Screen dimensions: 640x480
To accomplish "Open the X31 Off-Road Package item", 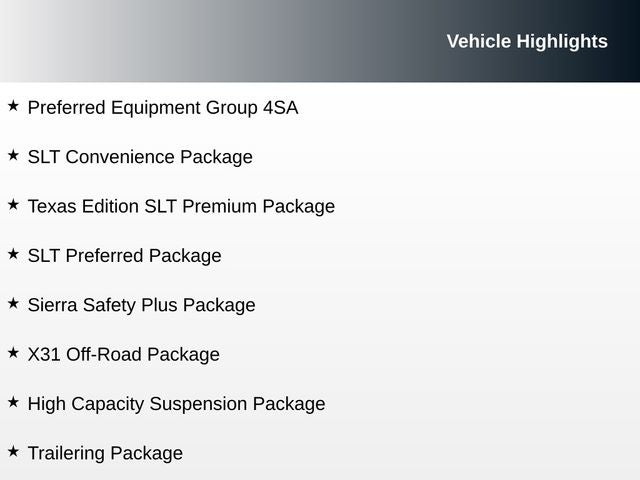I will pyautogui.click(x=123, y=355).
